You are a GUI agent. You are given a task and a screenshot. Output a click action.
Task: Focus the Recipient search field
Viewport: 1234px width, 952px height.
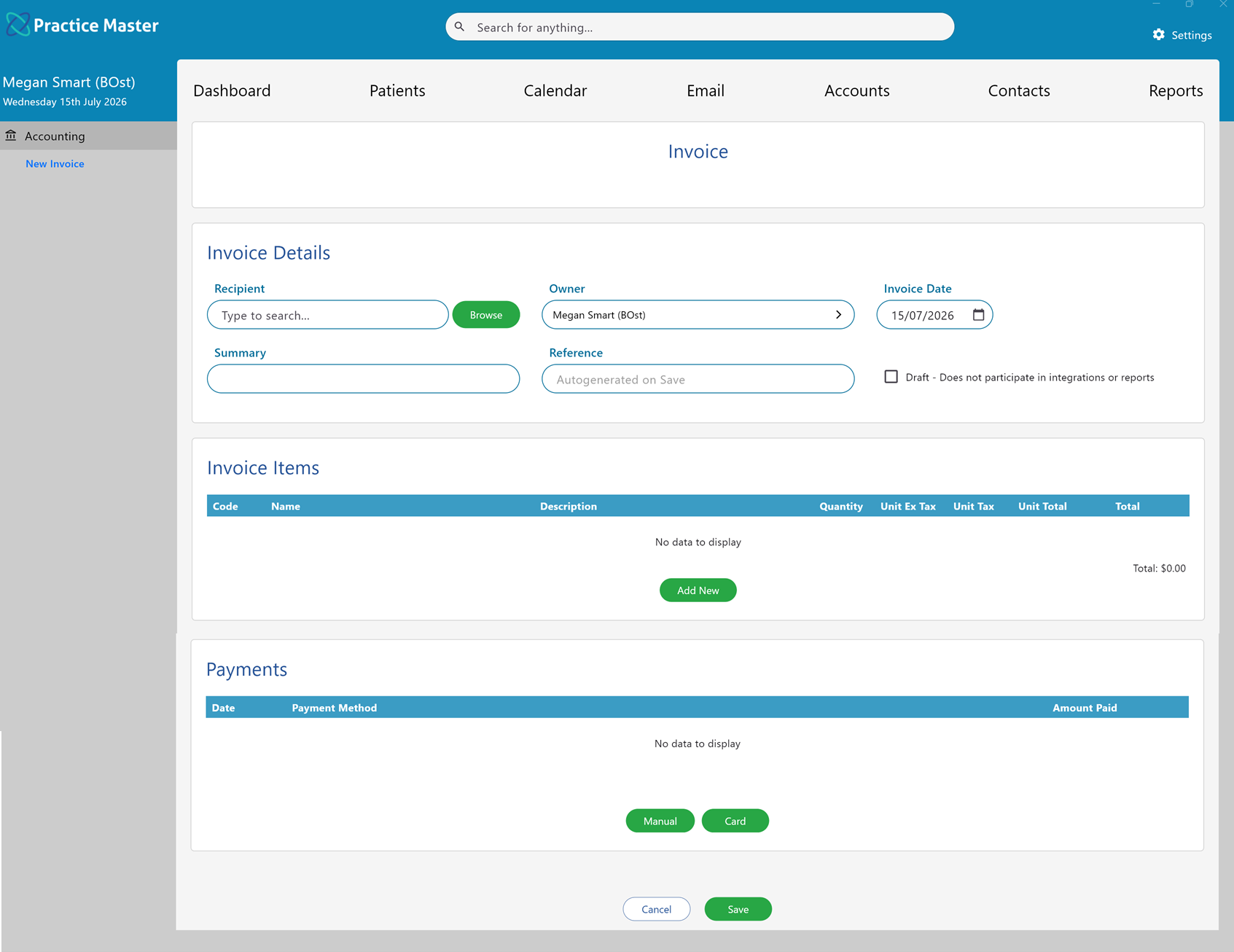(x=327, y=315)
